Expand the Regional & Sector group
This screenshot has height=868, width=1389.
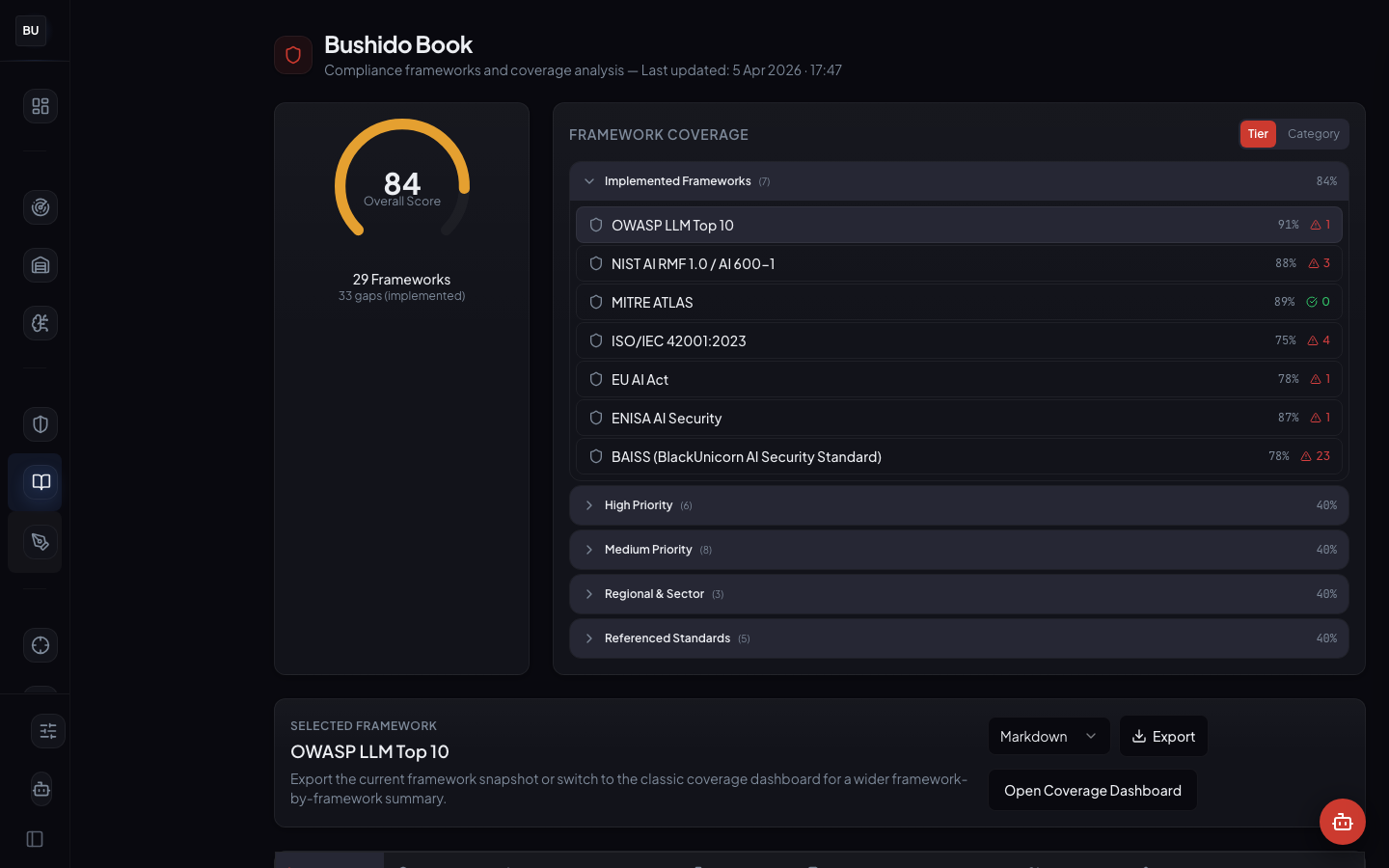tap(959, 594)
